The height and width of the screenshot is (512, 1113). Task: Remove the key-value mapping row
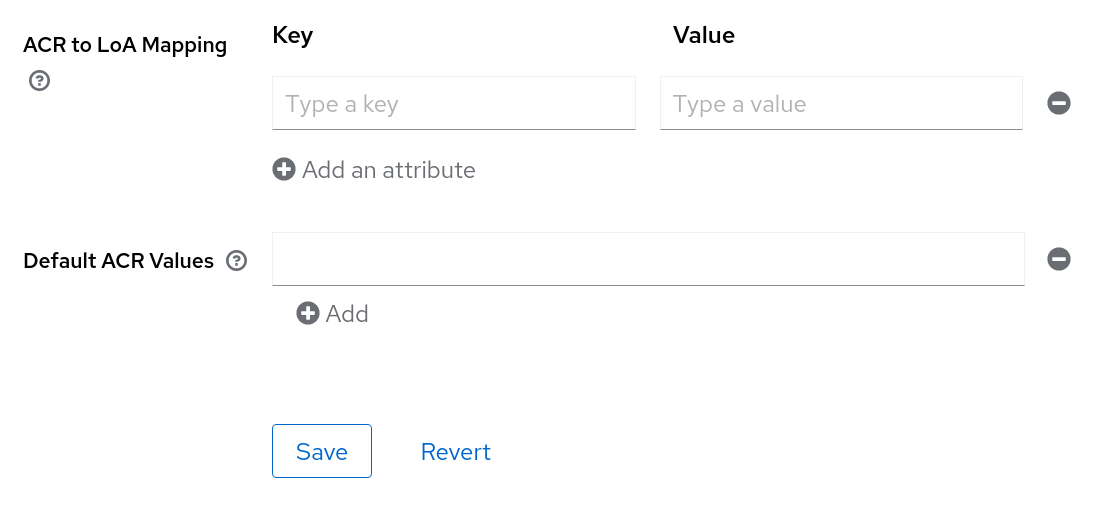pos(1059,103)
